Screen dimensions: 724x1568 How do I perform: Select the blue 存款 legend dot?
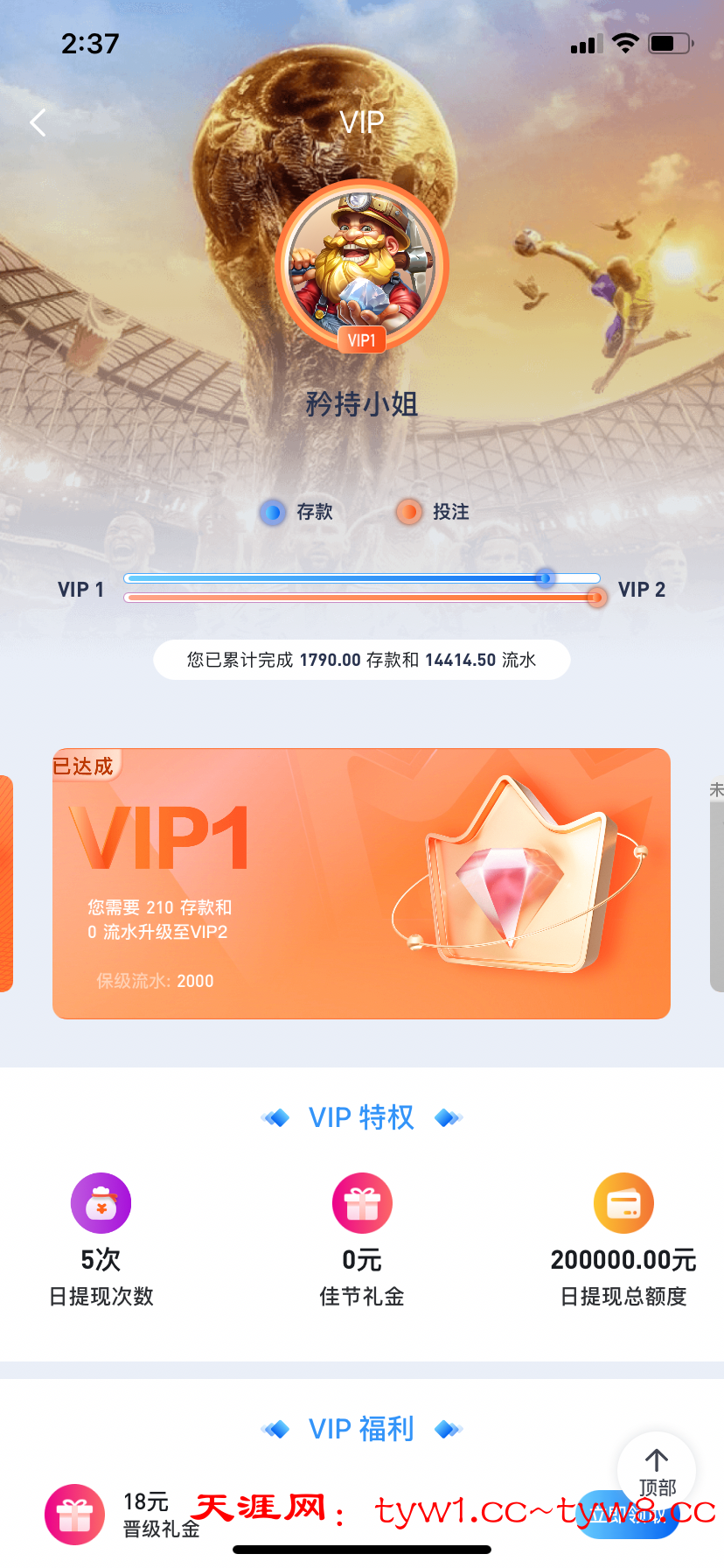click(273, 512)
